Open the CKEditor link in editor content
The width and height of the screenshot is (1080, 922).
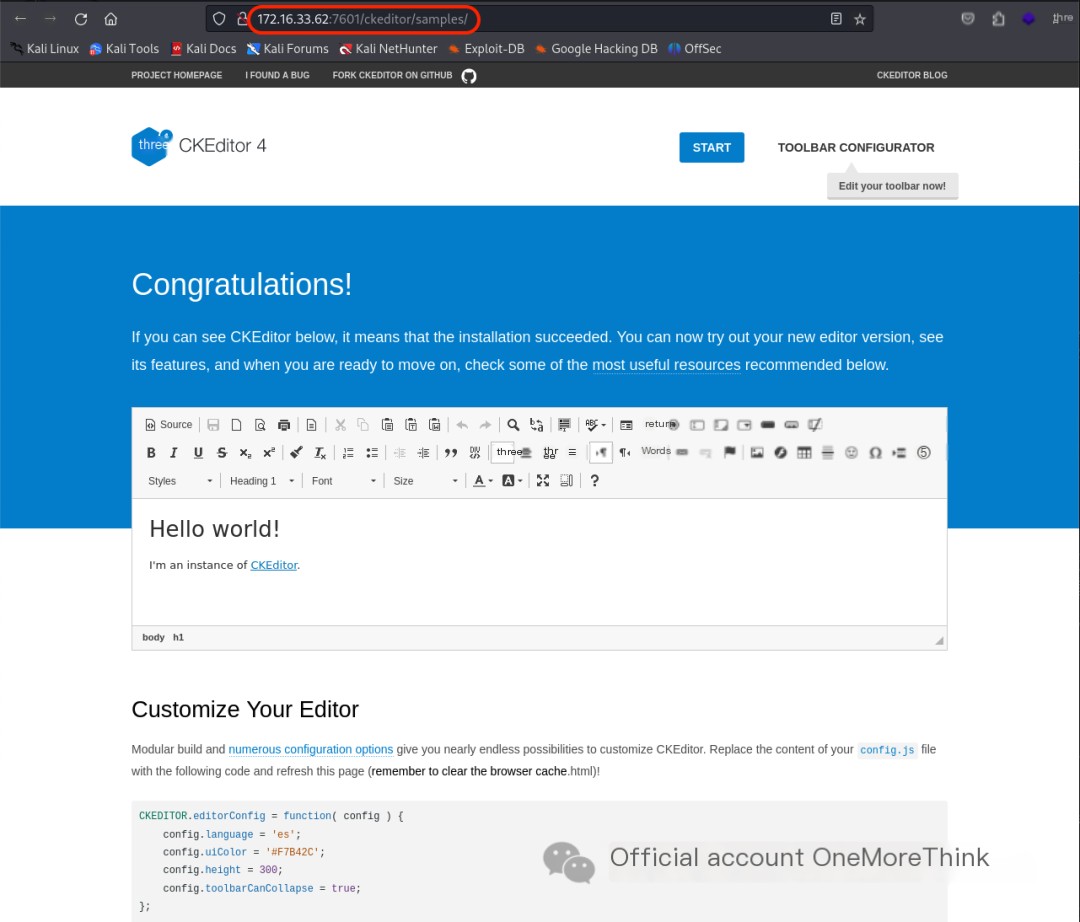point(273,565)
